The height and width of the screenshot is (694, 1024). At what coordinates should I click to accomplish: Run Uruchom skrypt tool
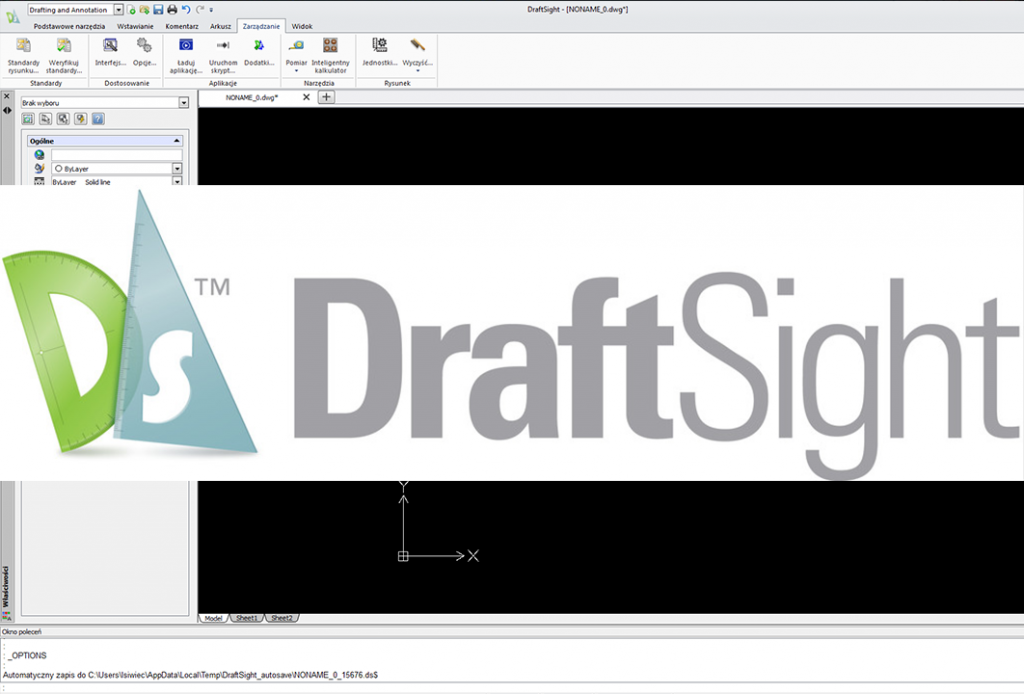click(x=223, y=55)
